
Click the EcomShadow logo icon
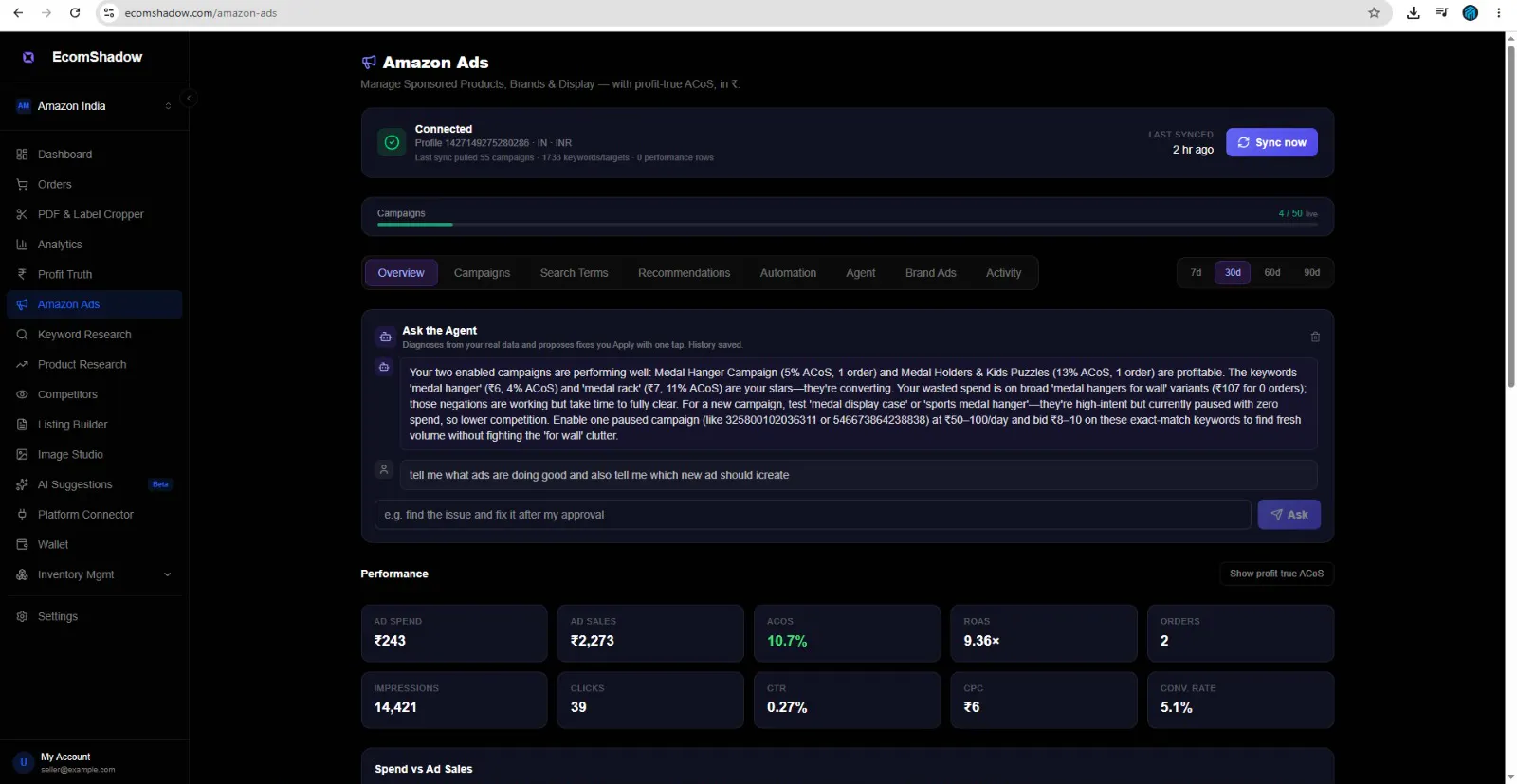[x=28, y=57]
